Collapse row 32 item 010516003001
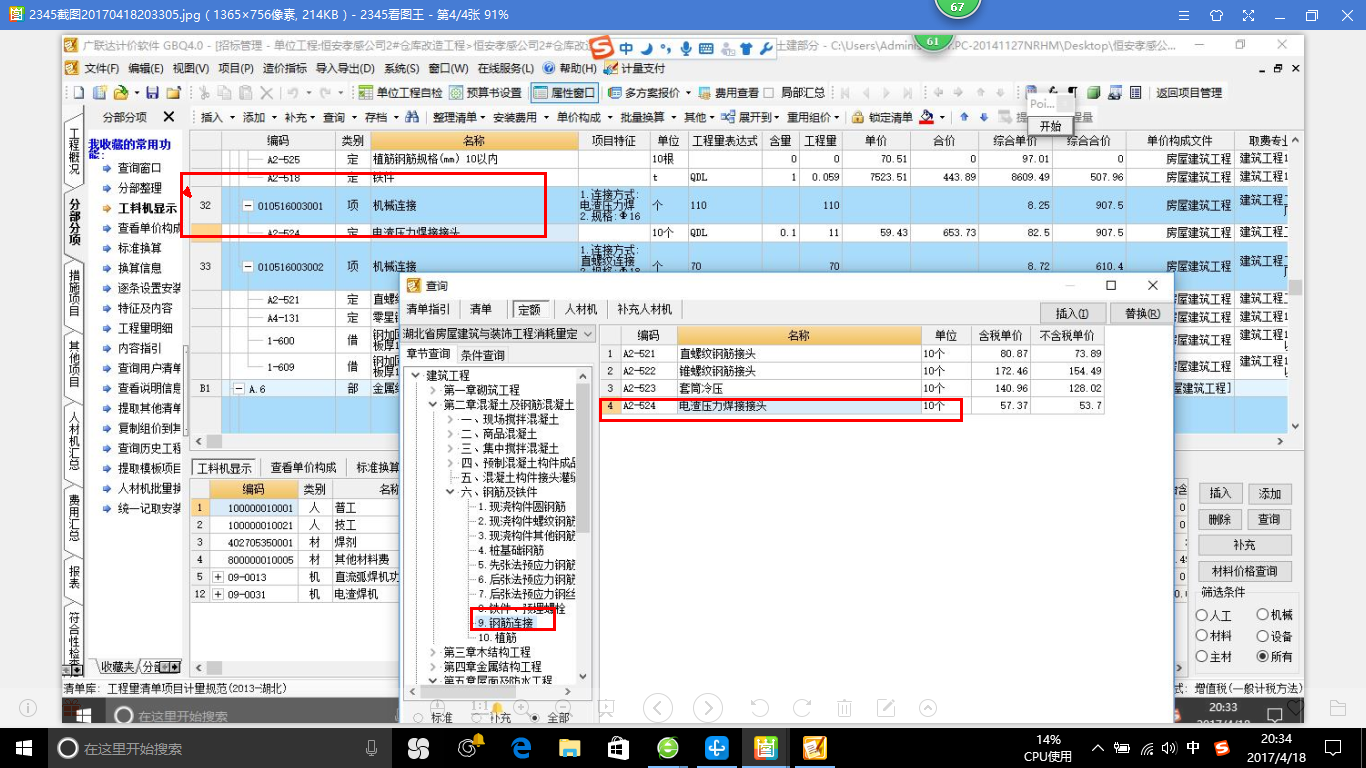Viewport: 1366px width, 768px height. (x=248, y=206)
